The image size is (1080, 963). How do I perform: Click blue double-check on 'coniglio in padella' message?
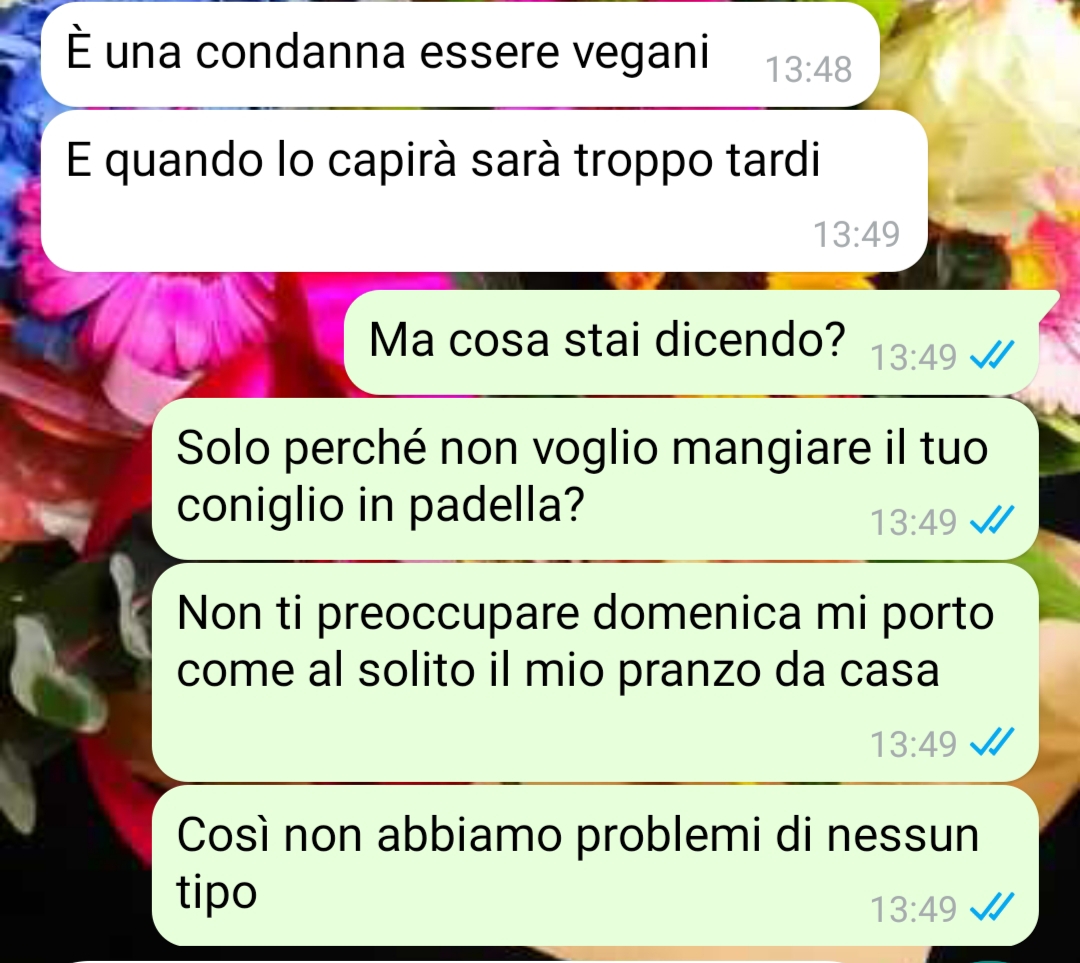pos(992,521)
